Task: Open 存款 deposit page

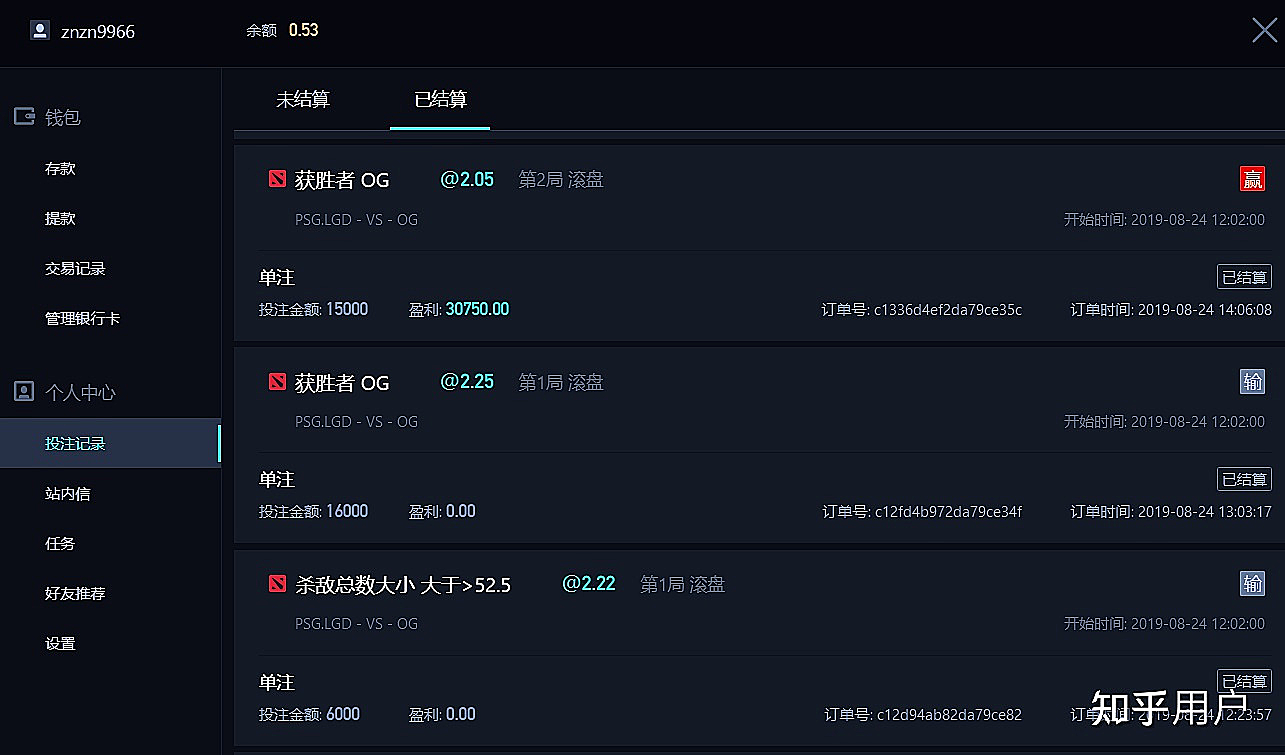Action: (60, 169)
